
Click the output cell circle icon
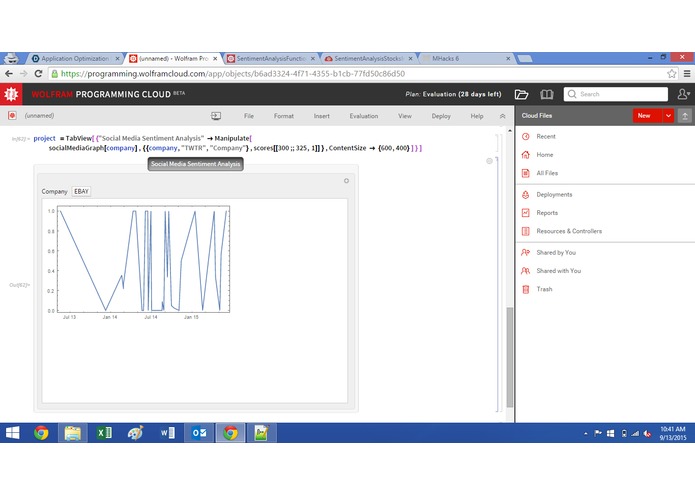point(489,161)
